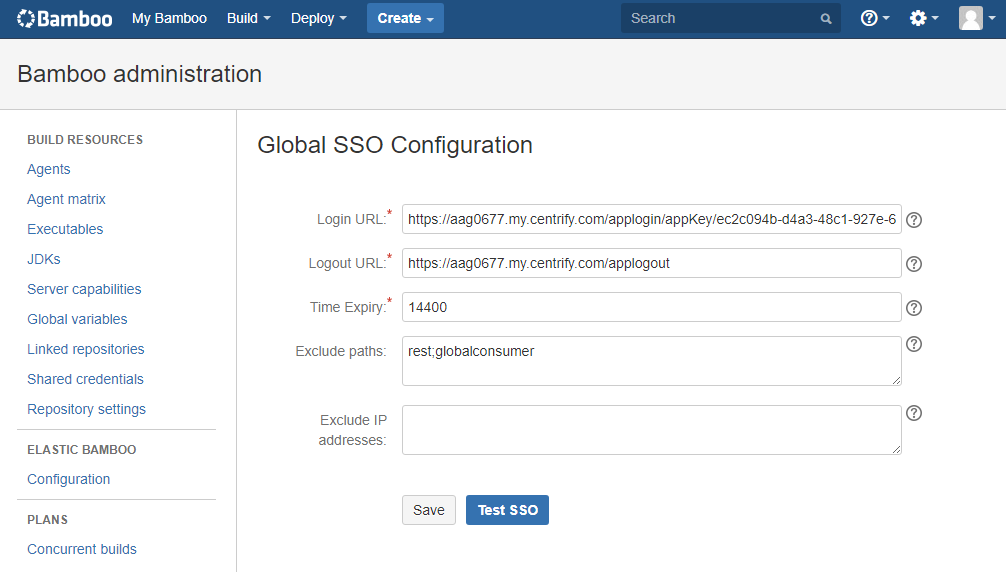1006x572 pixels.
Task: Open the administration gear menu
Action: [923, 18]
